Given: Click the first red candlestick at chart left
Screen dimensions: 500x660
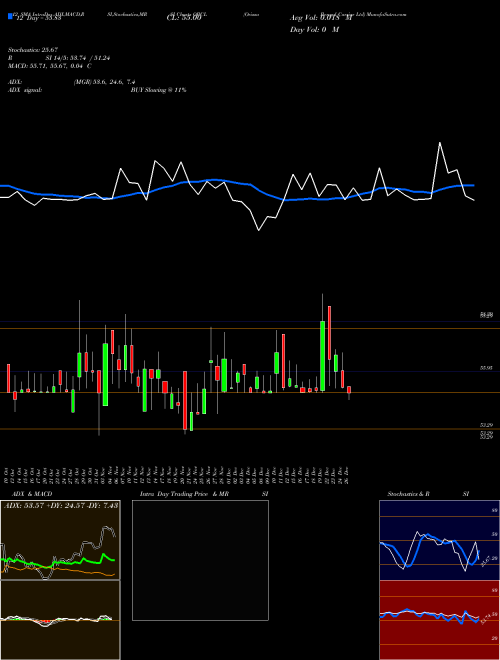Looking at the screenshot, I should pos(8,378).
